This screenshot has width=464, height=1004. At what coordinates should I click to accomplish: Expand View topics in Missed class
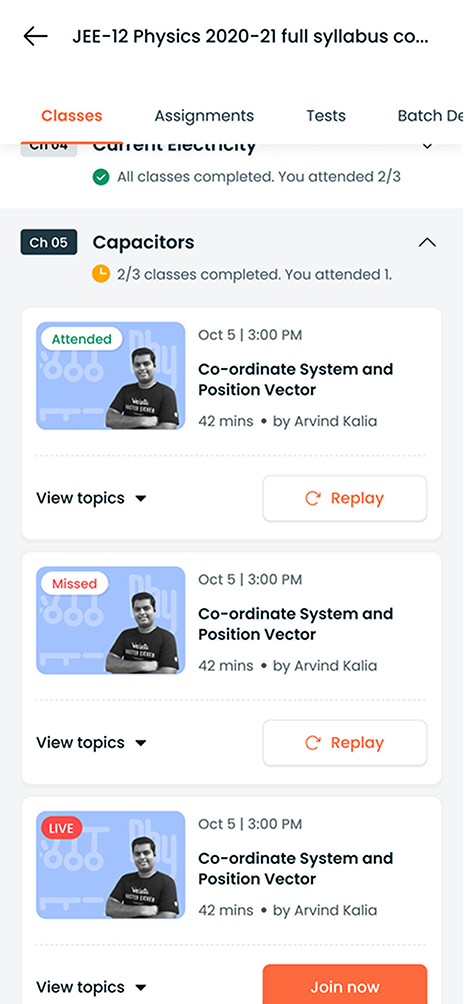(x=92, y=743)
